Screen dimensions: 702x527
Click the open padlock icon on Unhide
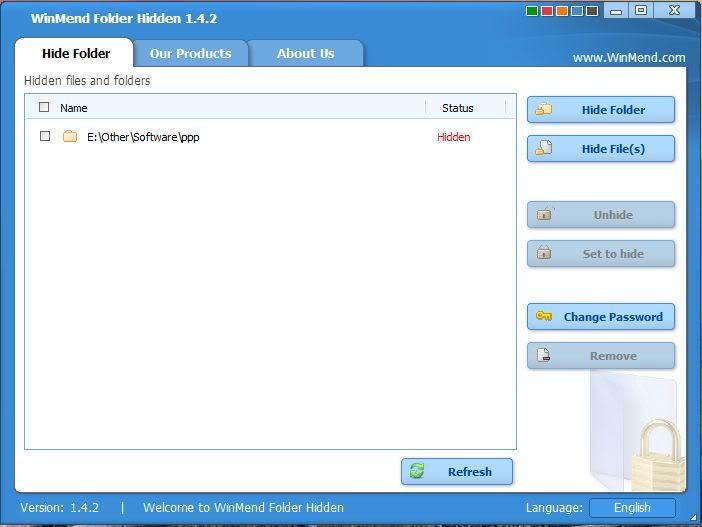[x=544, y=214]
